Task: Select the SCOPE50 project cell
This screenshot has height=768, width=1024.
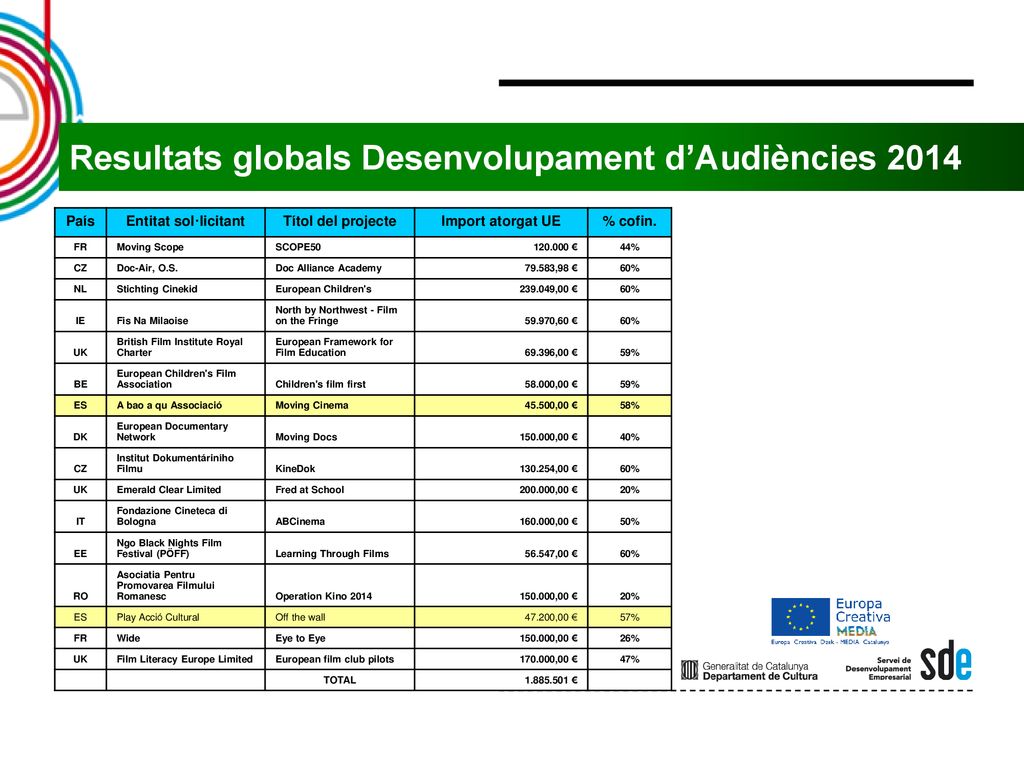Action: pyautogui.click(x=340, y=247)
